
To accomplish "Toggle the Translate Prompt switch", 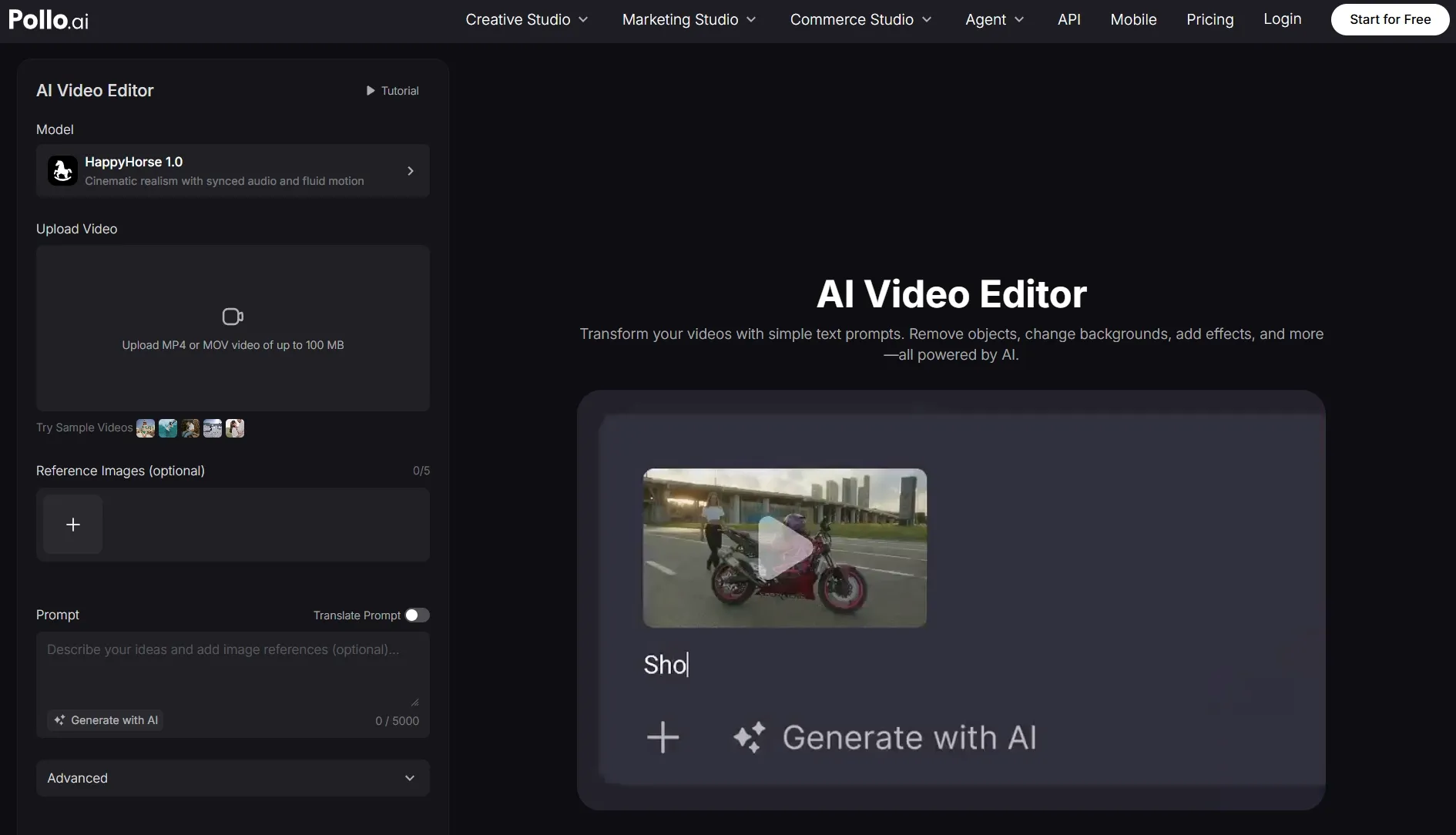I will (418, 615).
